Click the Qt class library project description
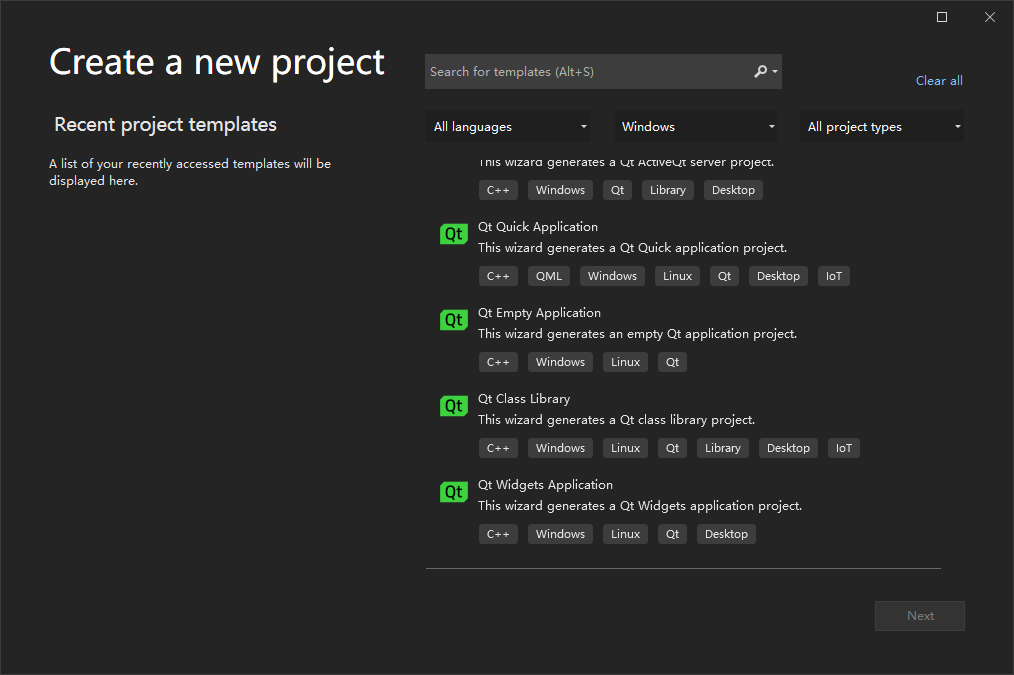Image resolution: width=1014 pixels, height=675 pixels. tap(616, 420)
